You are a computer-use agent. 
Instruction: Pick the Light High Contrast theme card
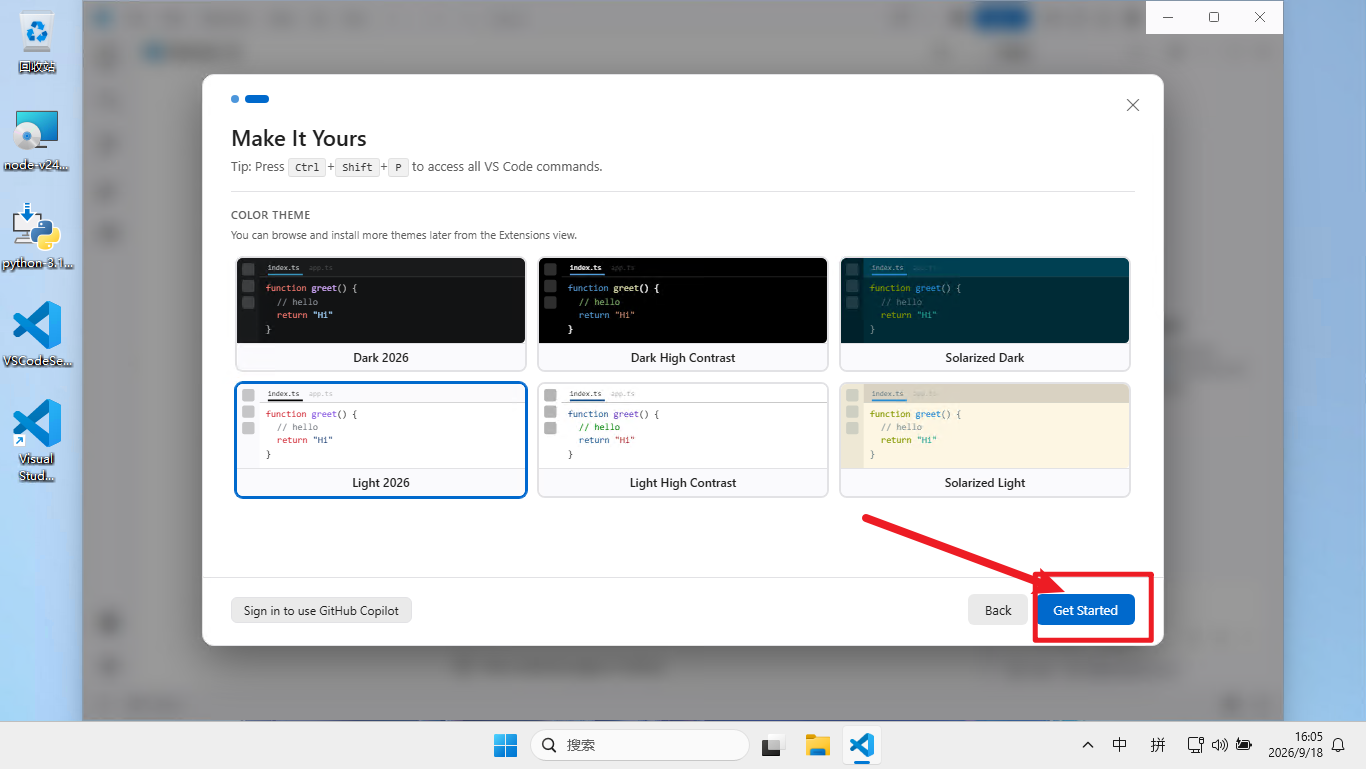pos(683,440)
